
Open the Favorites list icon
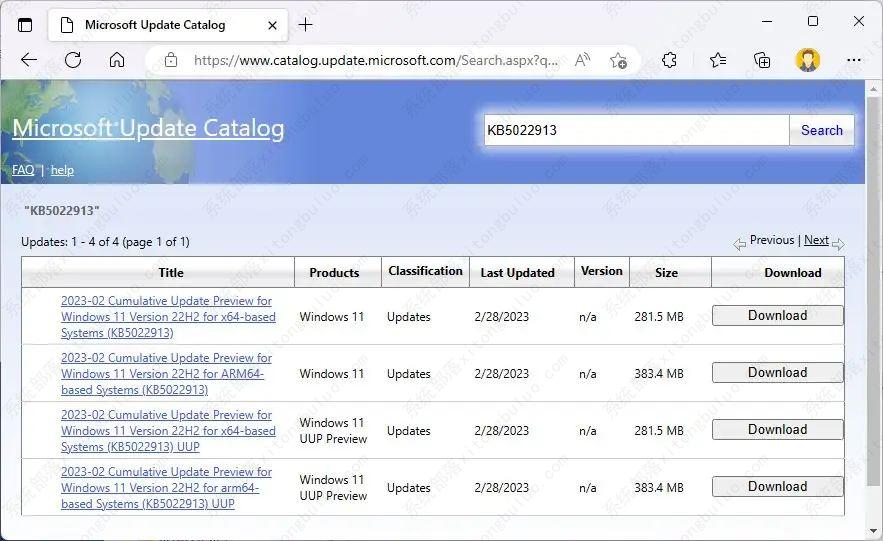coord(718,60)
